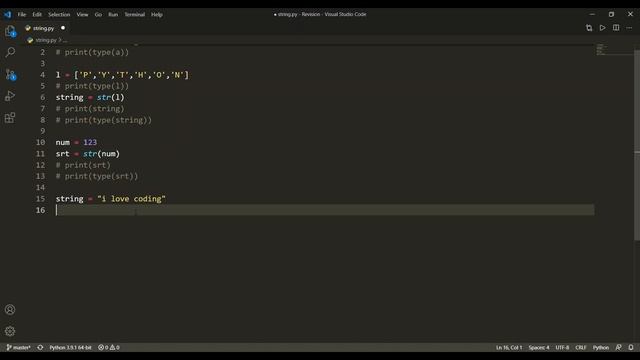Click the Open Changes icon in editor toolbar
640x360 pixels.
click(x=589, y=28)
